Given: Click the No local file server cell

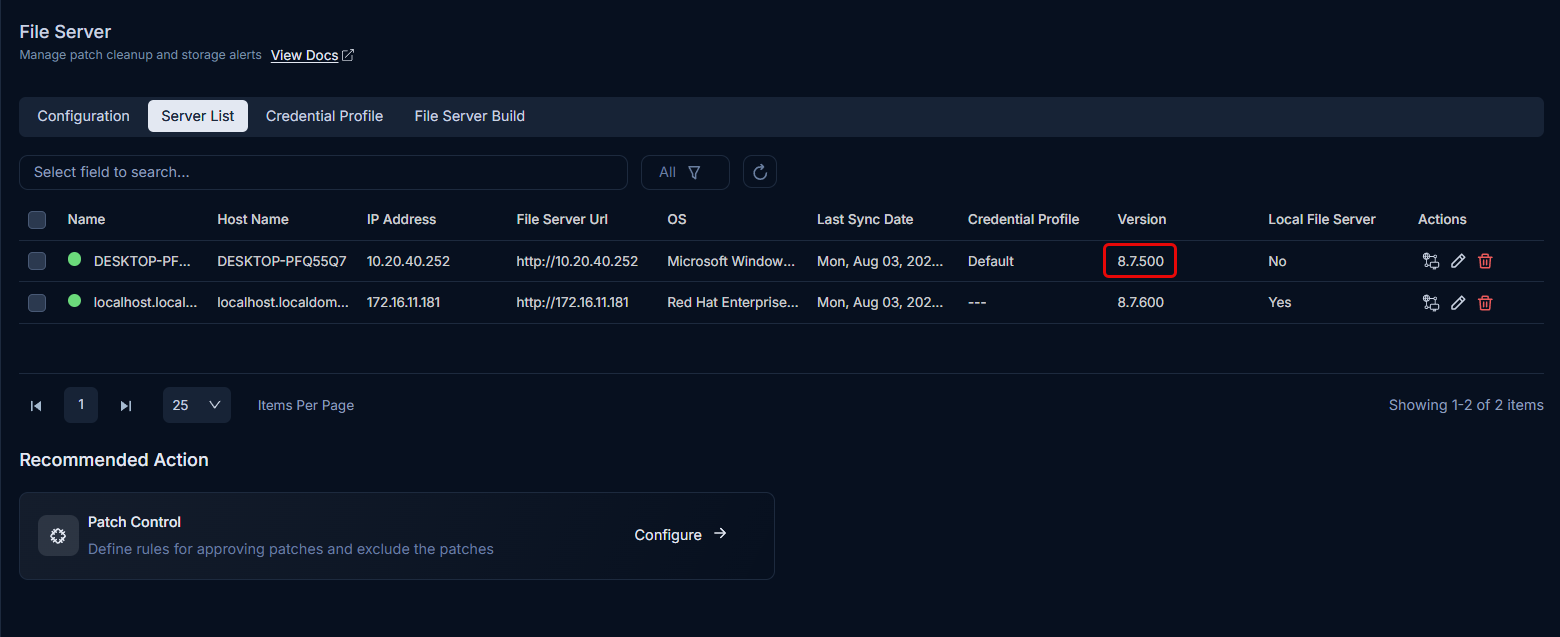Looking at the screenshot, I should [1277, 261].
